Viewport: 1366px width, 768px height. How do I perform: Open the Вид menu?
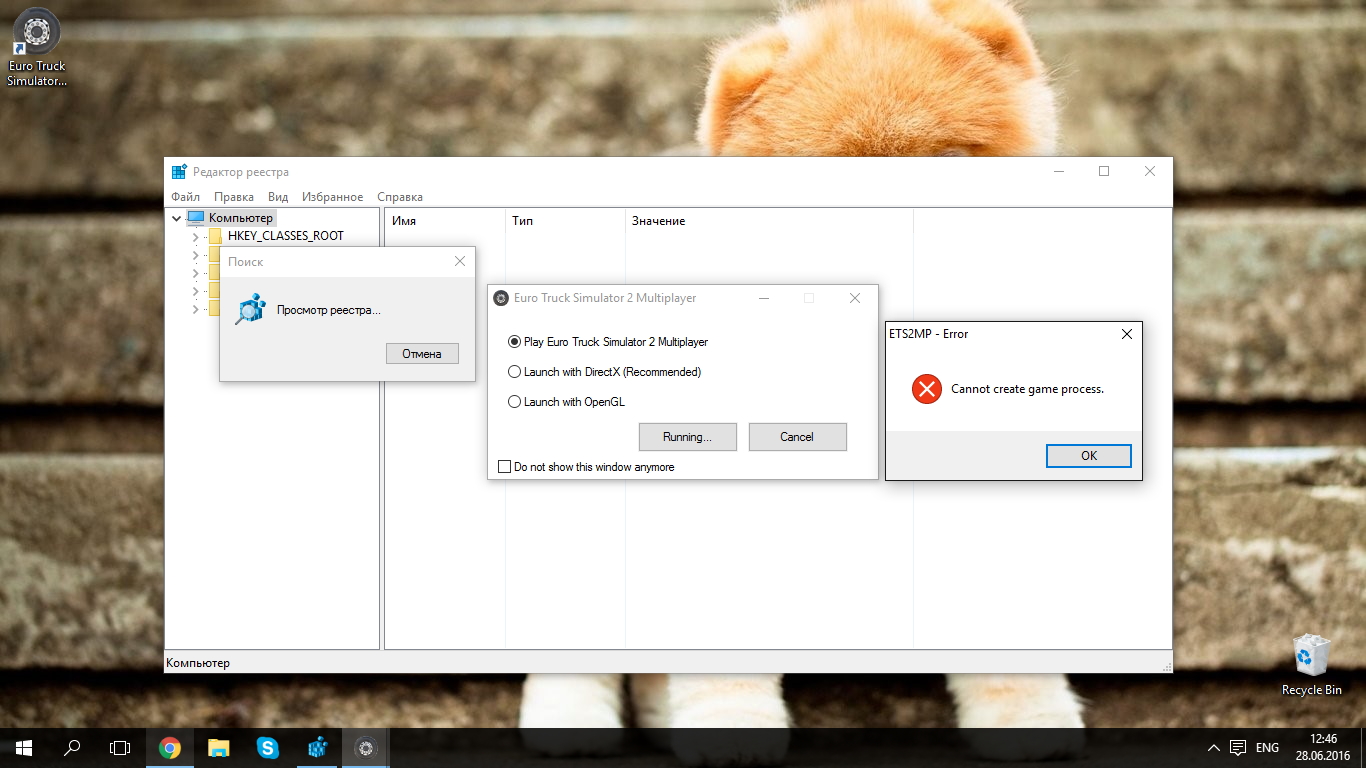[x=278, y=197]
